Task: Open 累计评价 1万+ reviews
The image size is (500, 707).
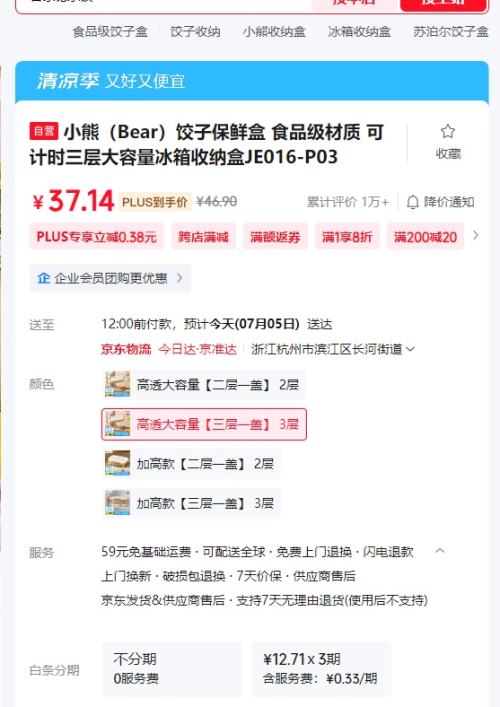Action: (x=348, y=202)
